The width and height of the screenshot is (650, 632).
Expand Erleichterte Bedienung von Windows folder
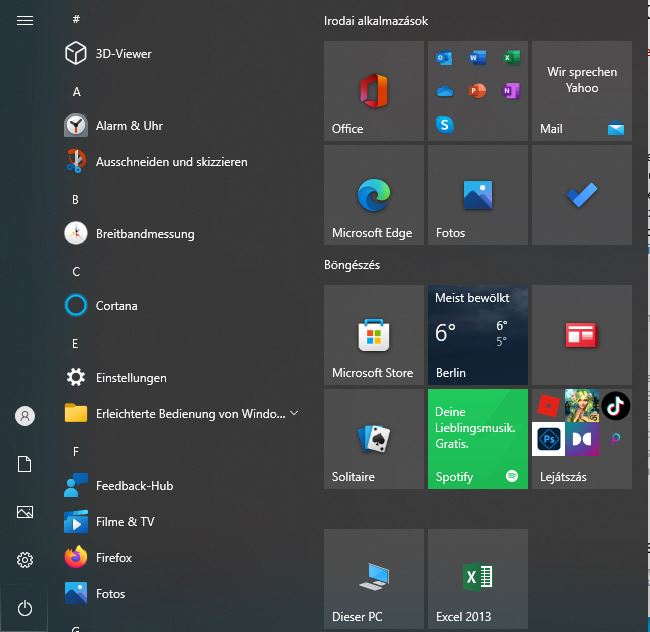[x=180, y=414]
